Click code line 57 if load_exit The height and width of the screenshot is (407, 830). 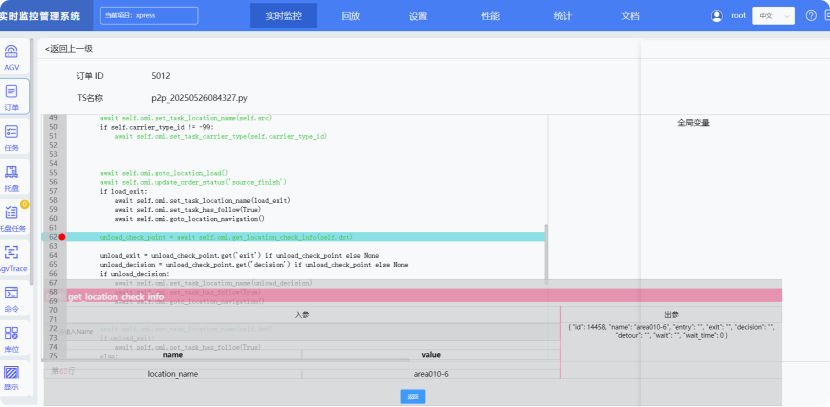pos(123,191)
